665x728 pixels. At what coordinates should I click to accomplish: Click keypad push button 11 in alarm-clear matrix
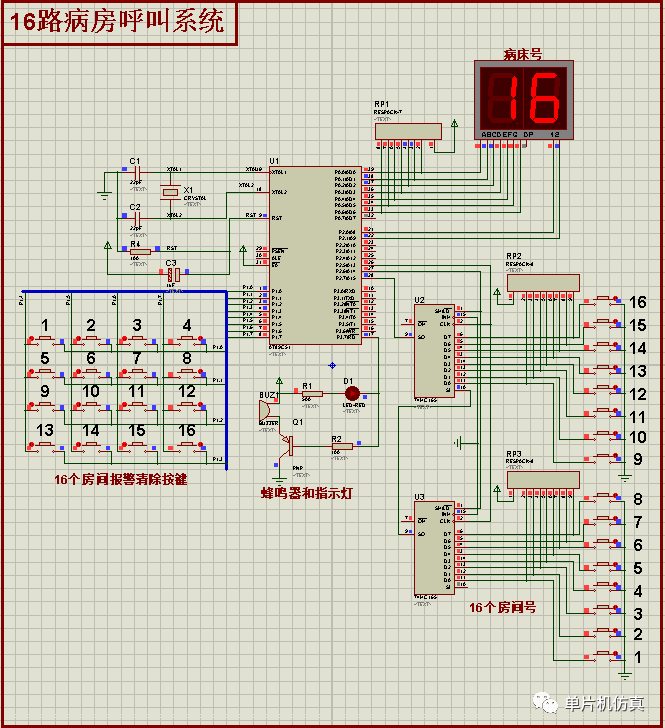tap(137, 406)
